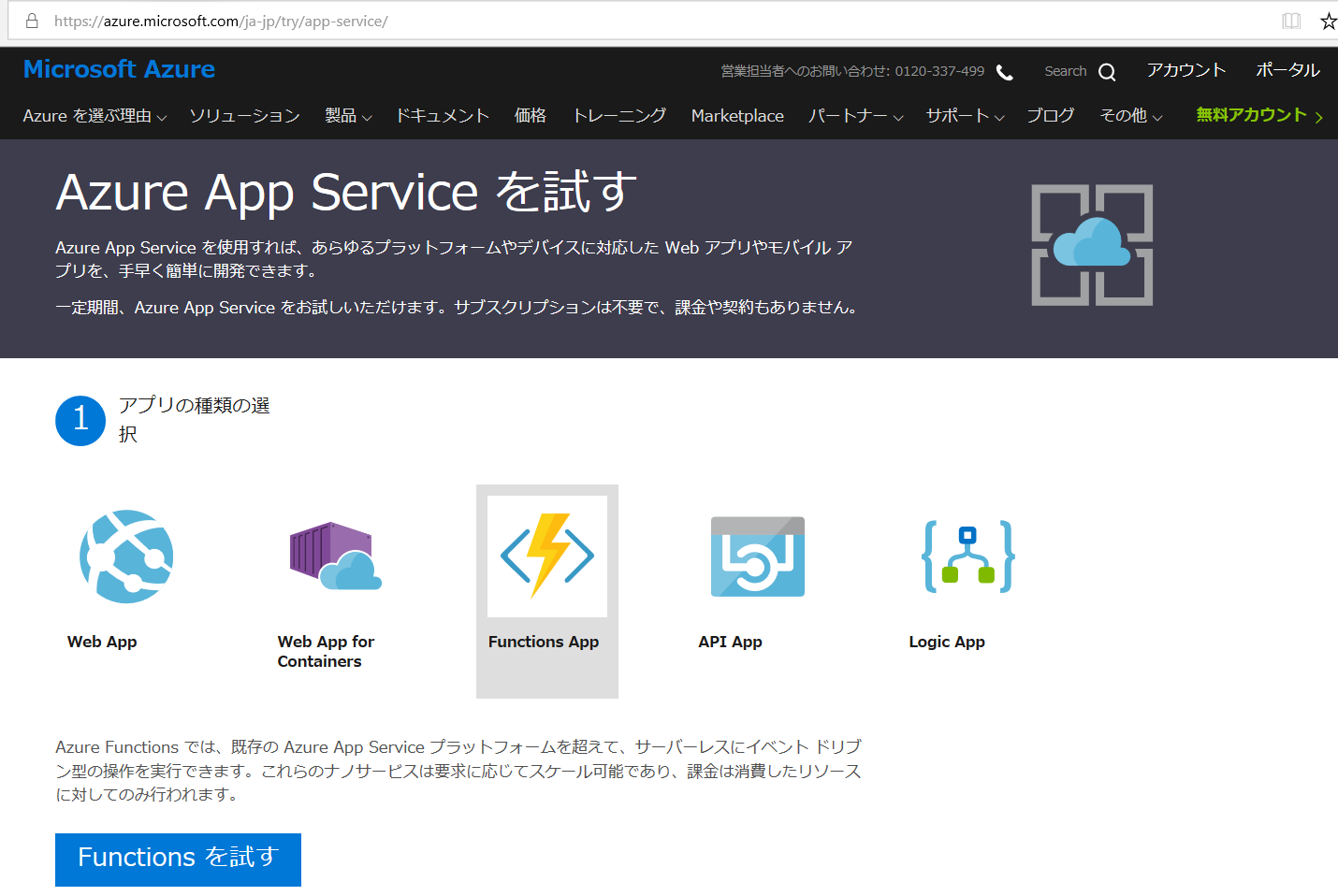Click the Azure App Service を試す heading
Image resolution: width=1338 pixels, height=896 pixels.
pyautogui.click(x=346, y=192)
